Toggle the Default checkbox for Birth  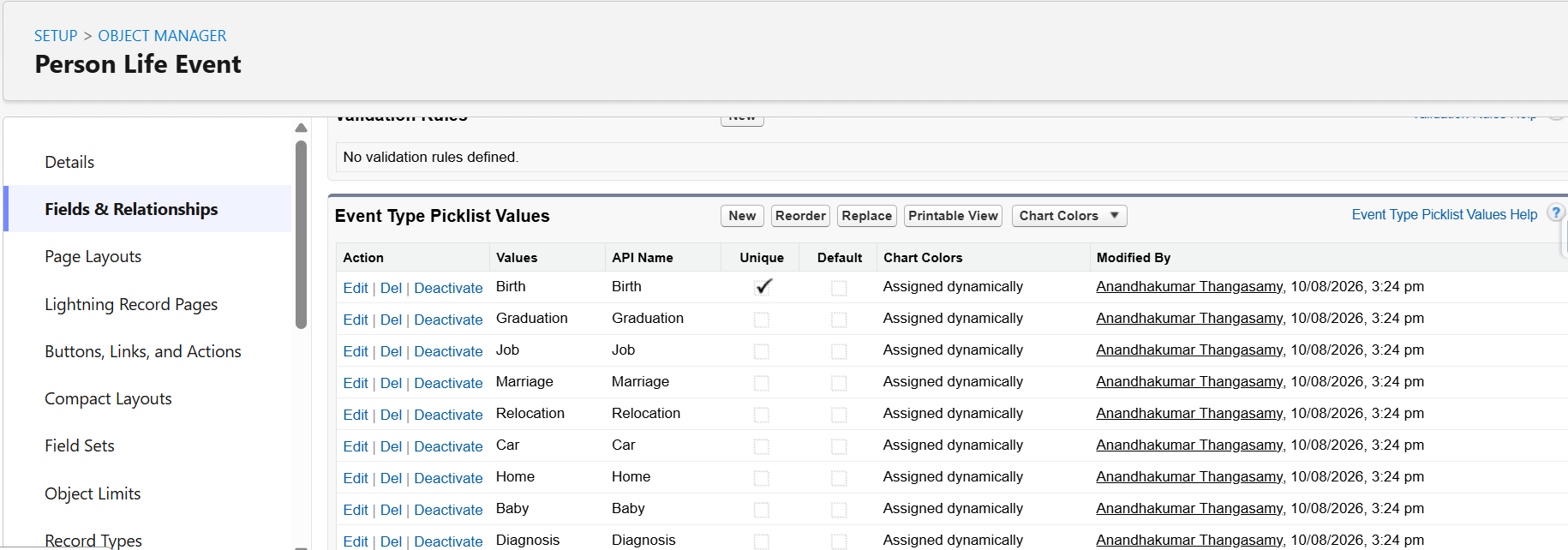[839, 288]
